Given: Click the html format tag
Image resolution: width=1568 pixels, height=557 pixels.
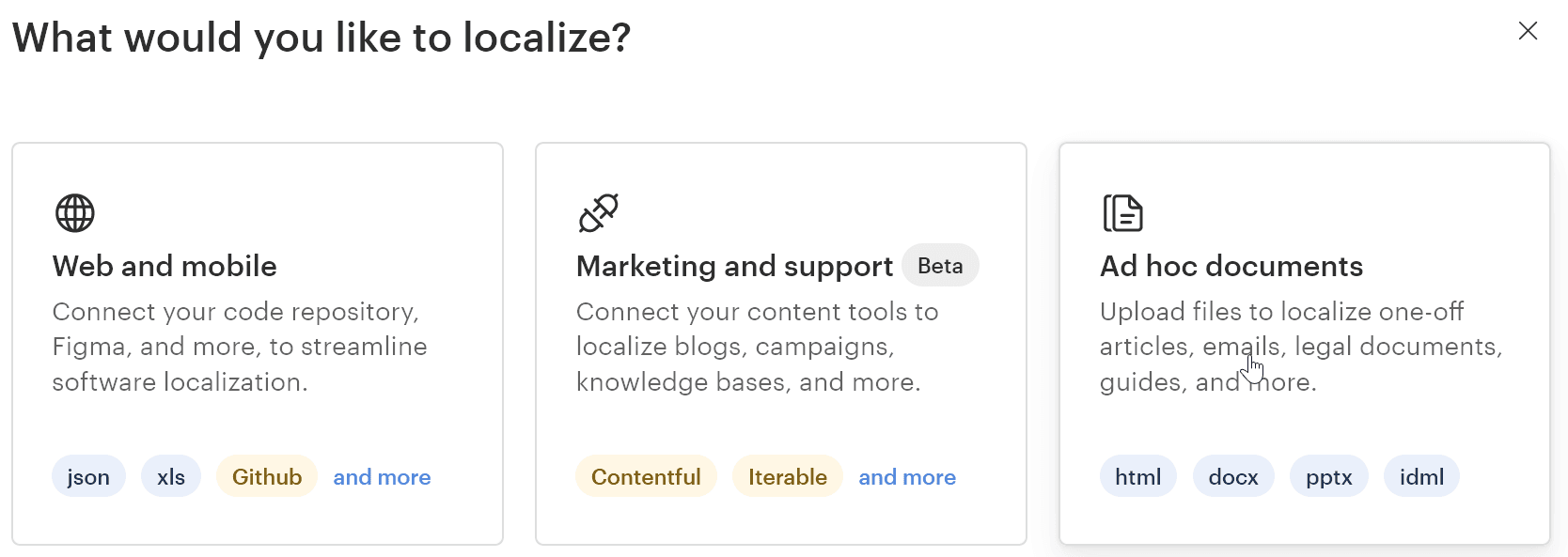Looking at the screenshot, I should coord(1137,477).
